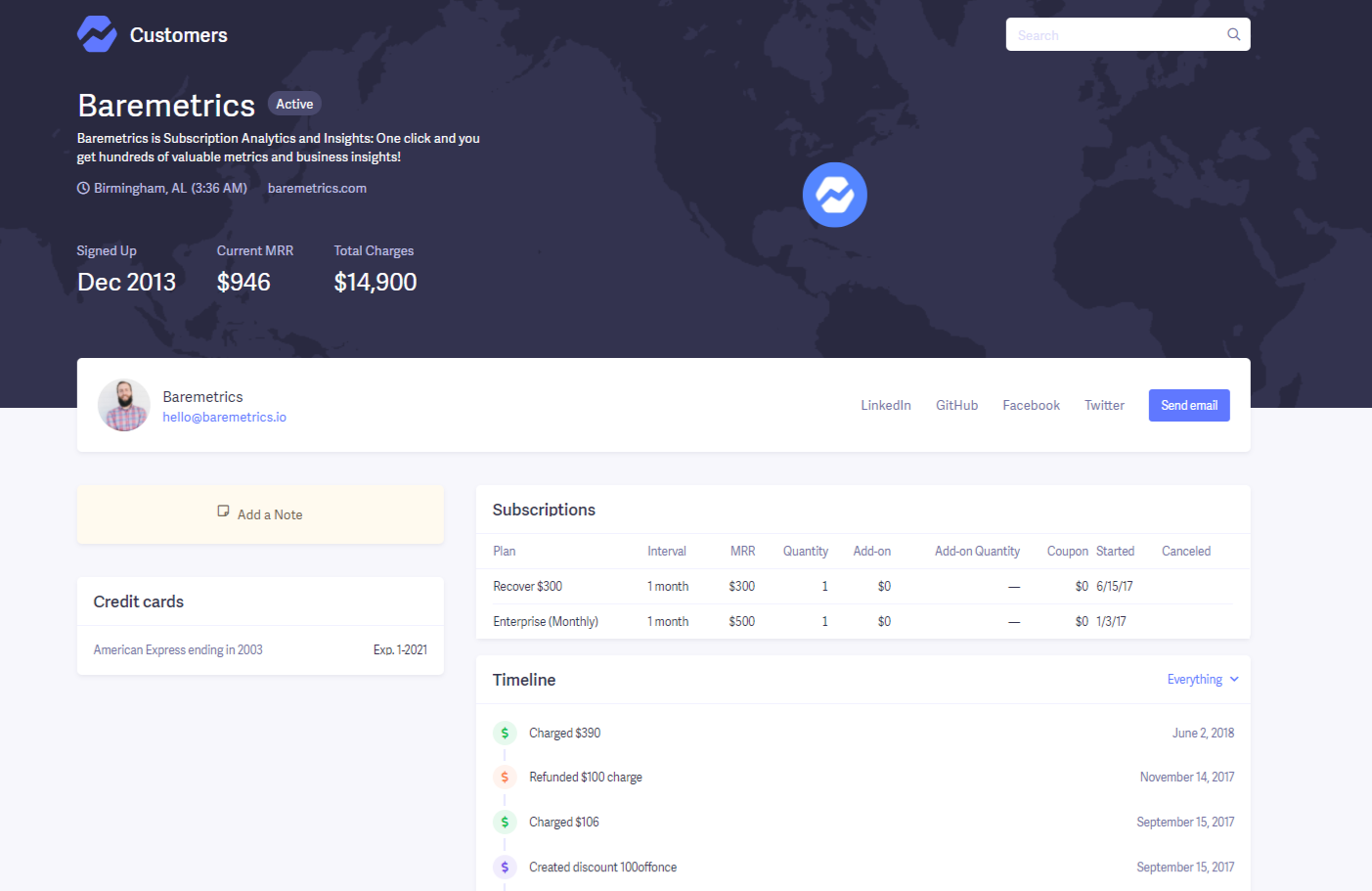Click the 1/3/17 started date
The height and width of the screenshot is (891, 1372).
[x=1111, y=621]
